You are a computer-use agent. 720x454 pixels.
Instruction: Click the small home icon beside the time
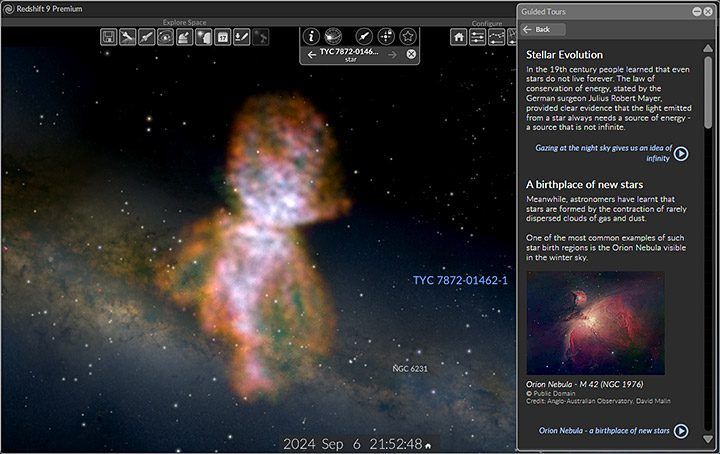[x=428, y=446]
